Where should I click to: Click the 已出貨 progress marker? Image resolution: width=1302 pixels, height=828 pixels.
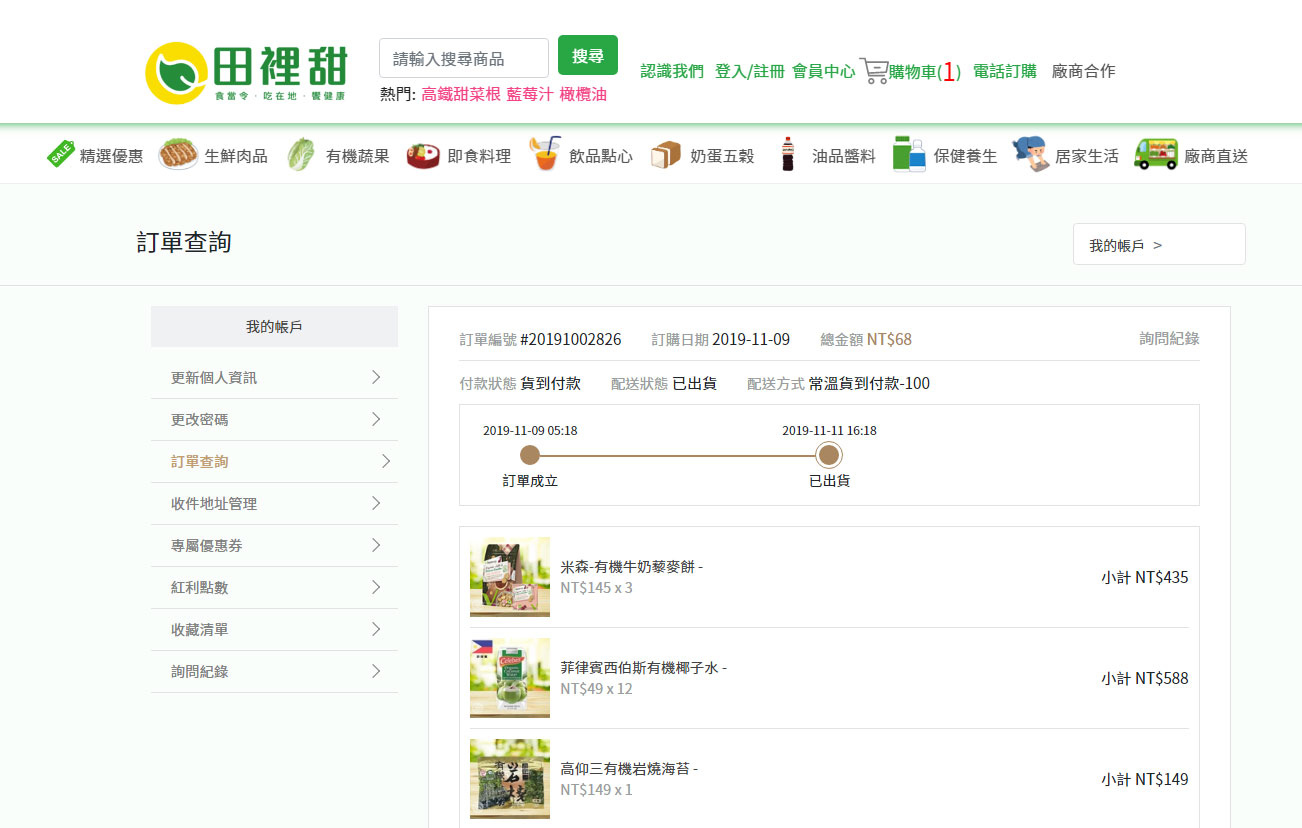[x=829, y=456]
